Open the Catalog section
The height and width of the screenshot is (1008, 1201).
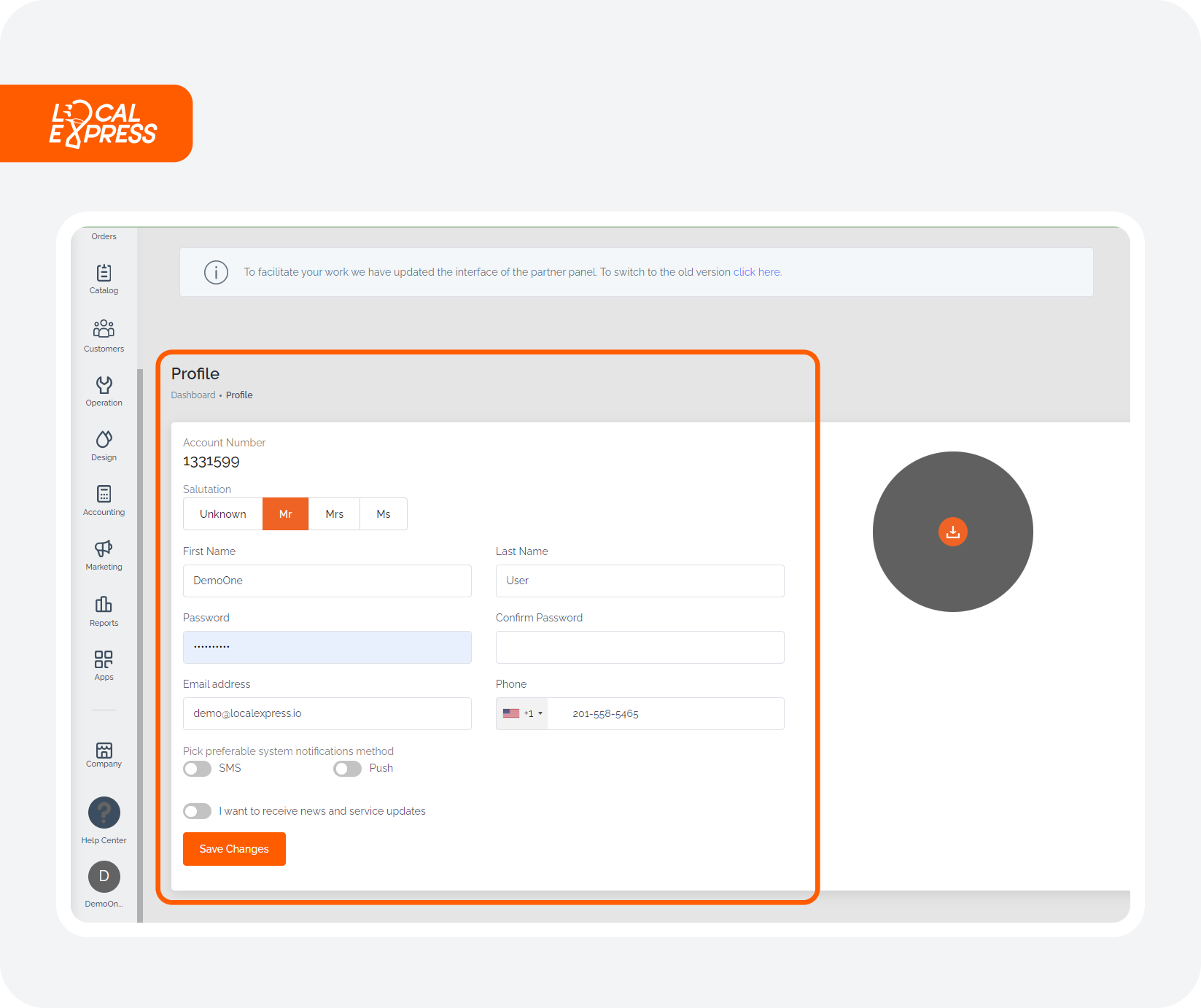click(x=104, y=279)
